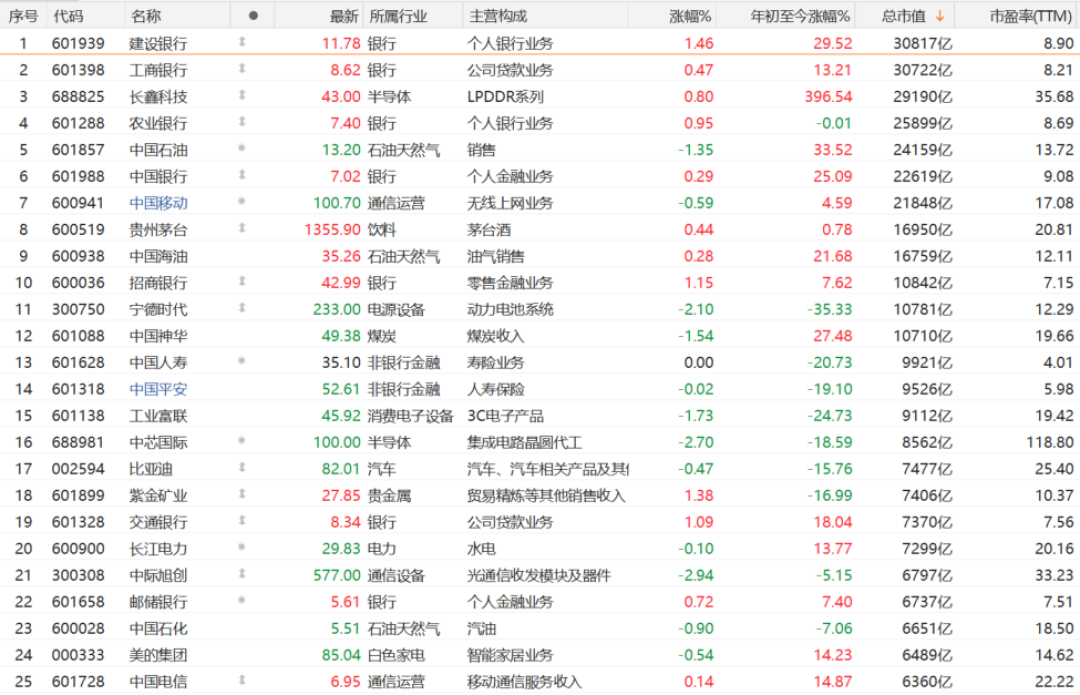Image resolution: width=1080 pixels, height=695 pixels.
Task: Click the 代码 column header
Action: [x=68, y=16]
